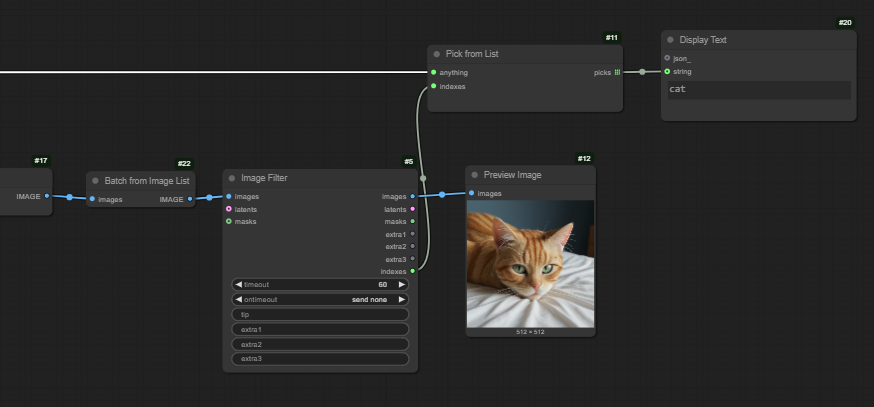The image size is (874, 407).
Task: Open the ontimeout 'send none' combo value
Action: pyautogui.click(x=369, y=299)
